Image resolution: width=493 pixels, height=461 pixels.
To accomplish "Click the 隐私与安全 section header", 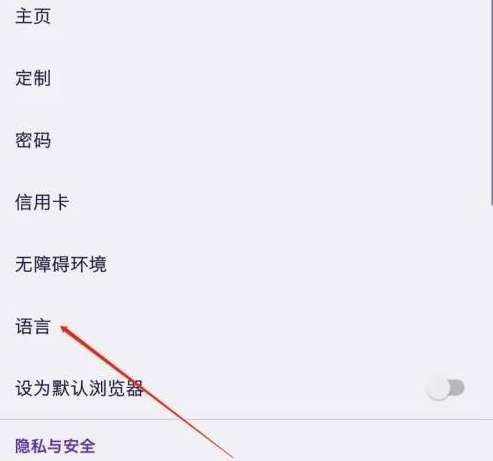I will 55,446.
